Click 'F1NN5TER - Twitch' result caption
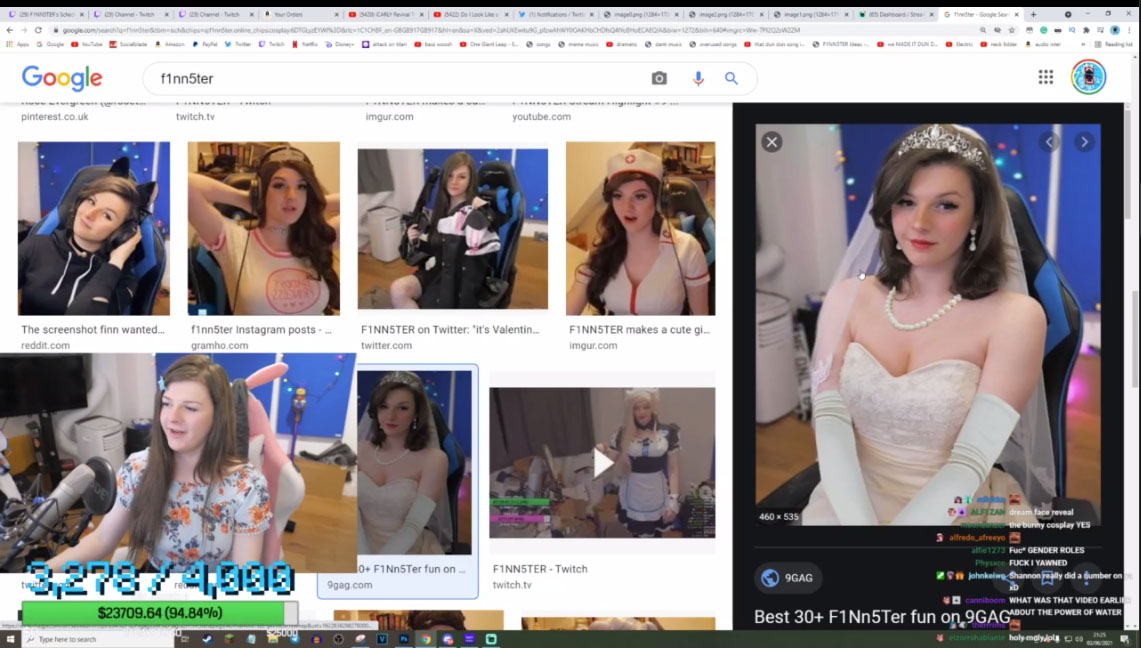The width and height of the screenshot is (1141, 648). click(540, 569)
